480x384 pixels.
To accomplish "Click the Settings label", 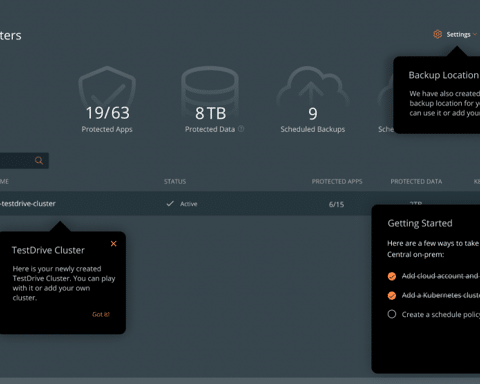I will point(458,34).
